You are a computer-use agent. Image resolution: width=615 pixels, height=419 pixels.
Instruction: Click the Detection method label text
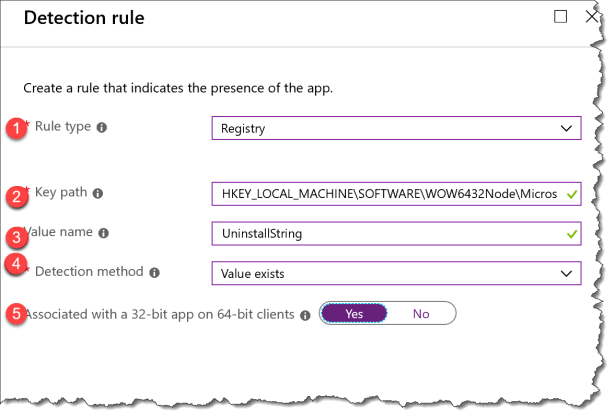click(89, 271)
